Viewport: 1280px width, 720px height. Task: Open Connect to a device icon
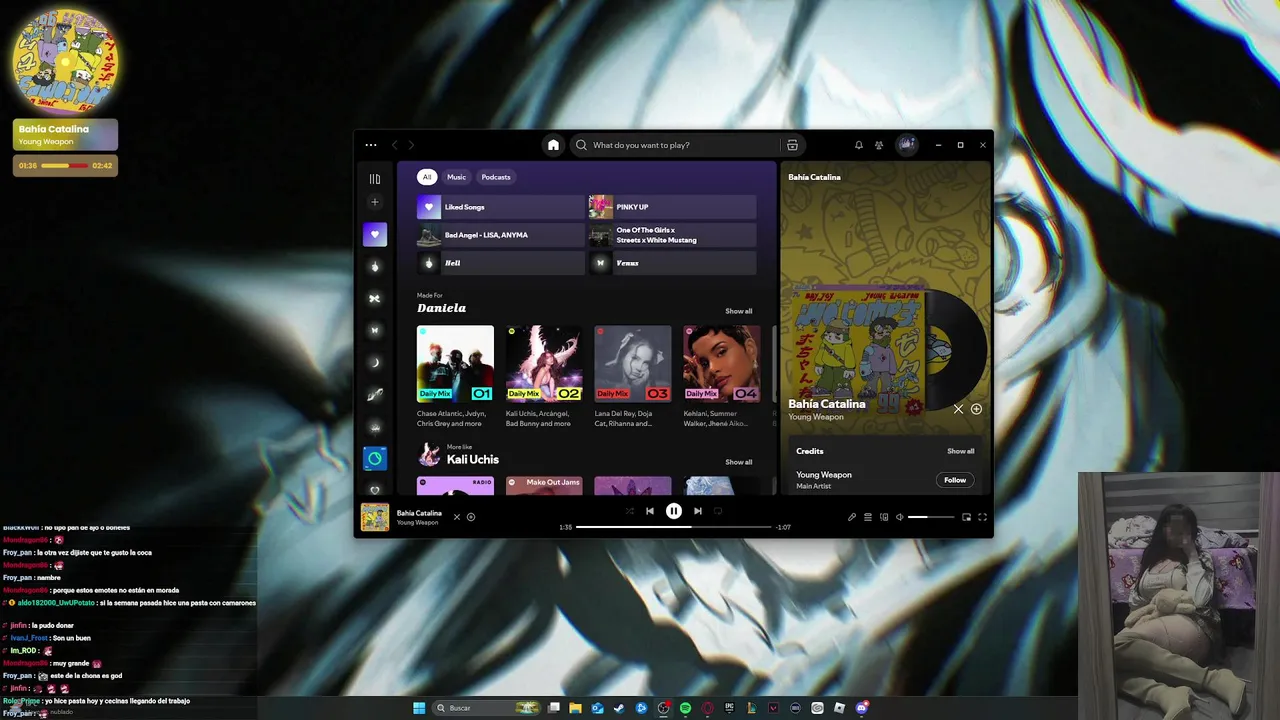[x=884, y=517]
